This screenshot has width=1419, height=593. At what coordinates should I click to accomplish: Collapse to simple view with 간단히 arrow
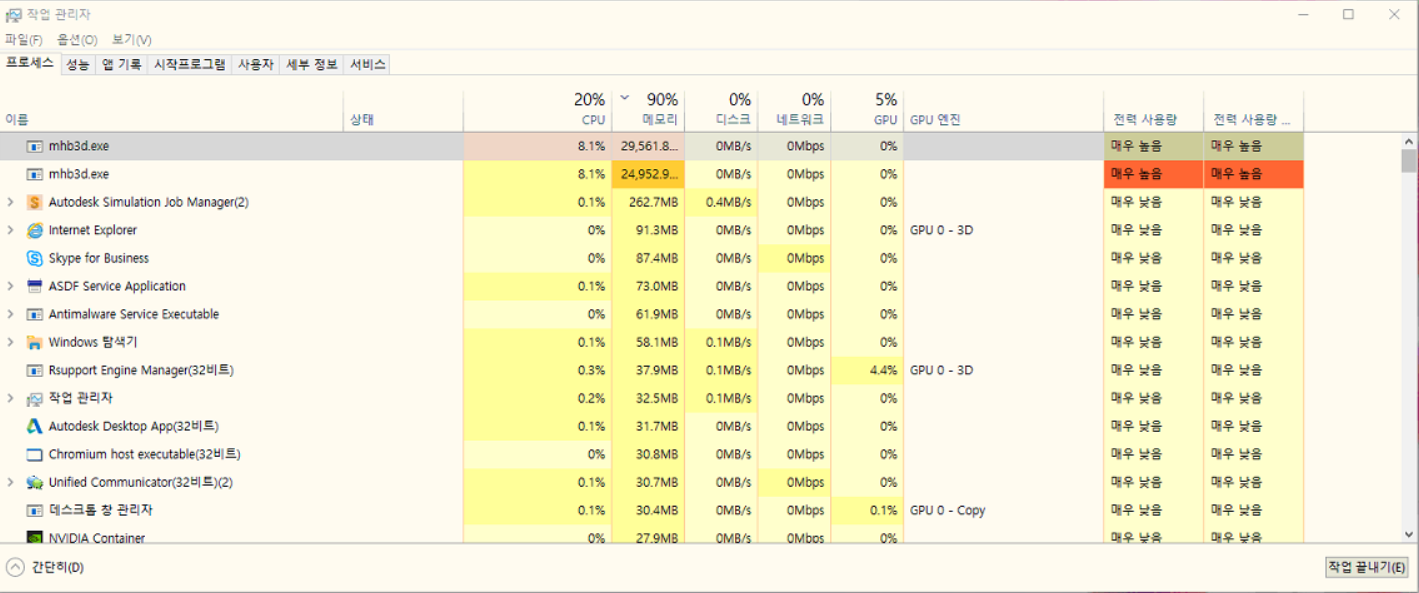point(15,567)
